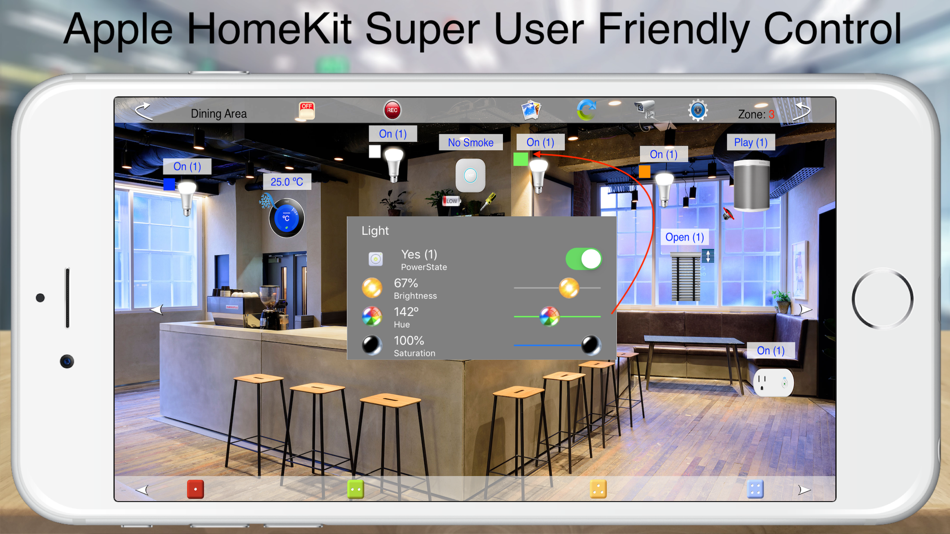The height and width of the screenshot is (534, 950).
Task: Click the white color swatch
Action: (375, 152)
